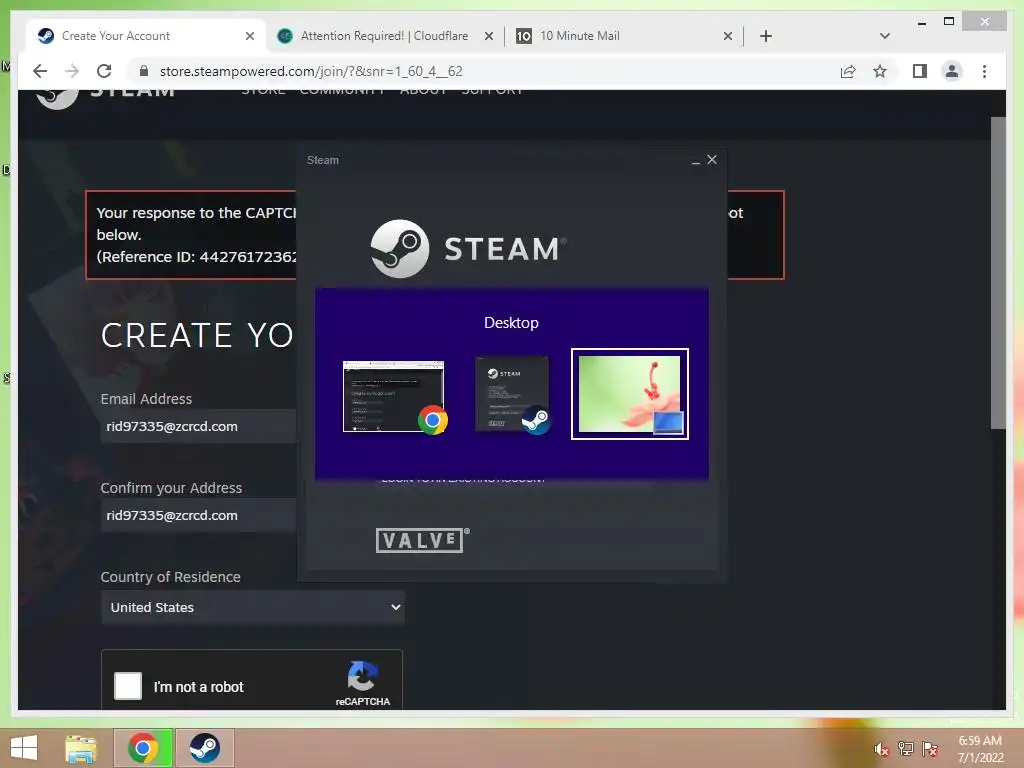Viewport: 1024px width, 768px height.
Task: Click the Action Center flag icon
Action: (x=930, y=748)
